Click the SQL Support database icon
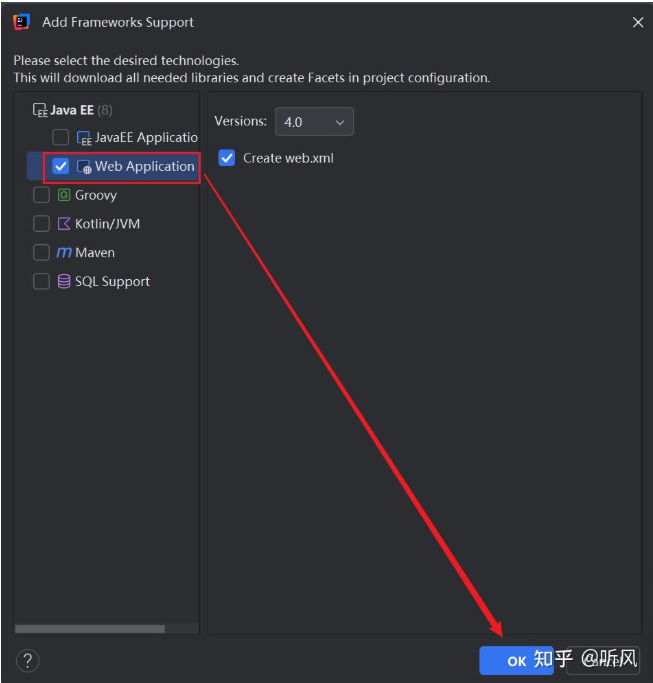 tap(64, 281)
